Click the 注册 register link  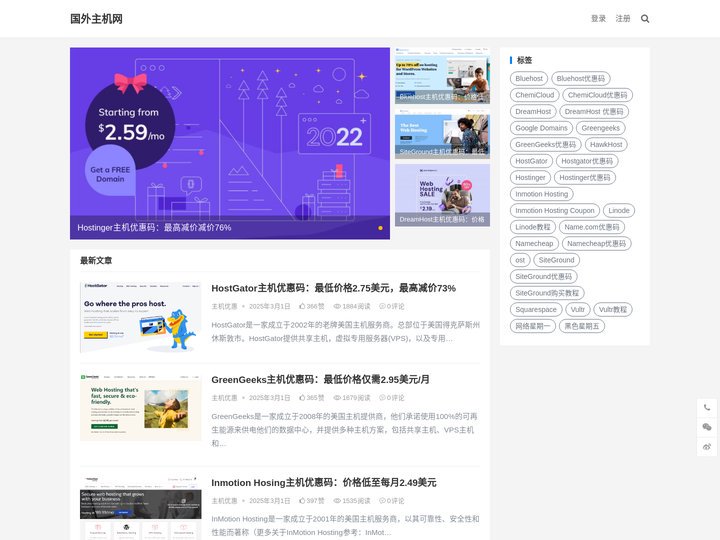623,18
